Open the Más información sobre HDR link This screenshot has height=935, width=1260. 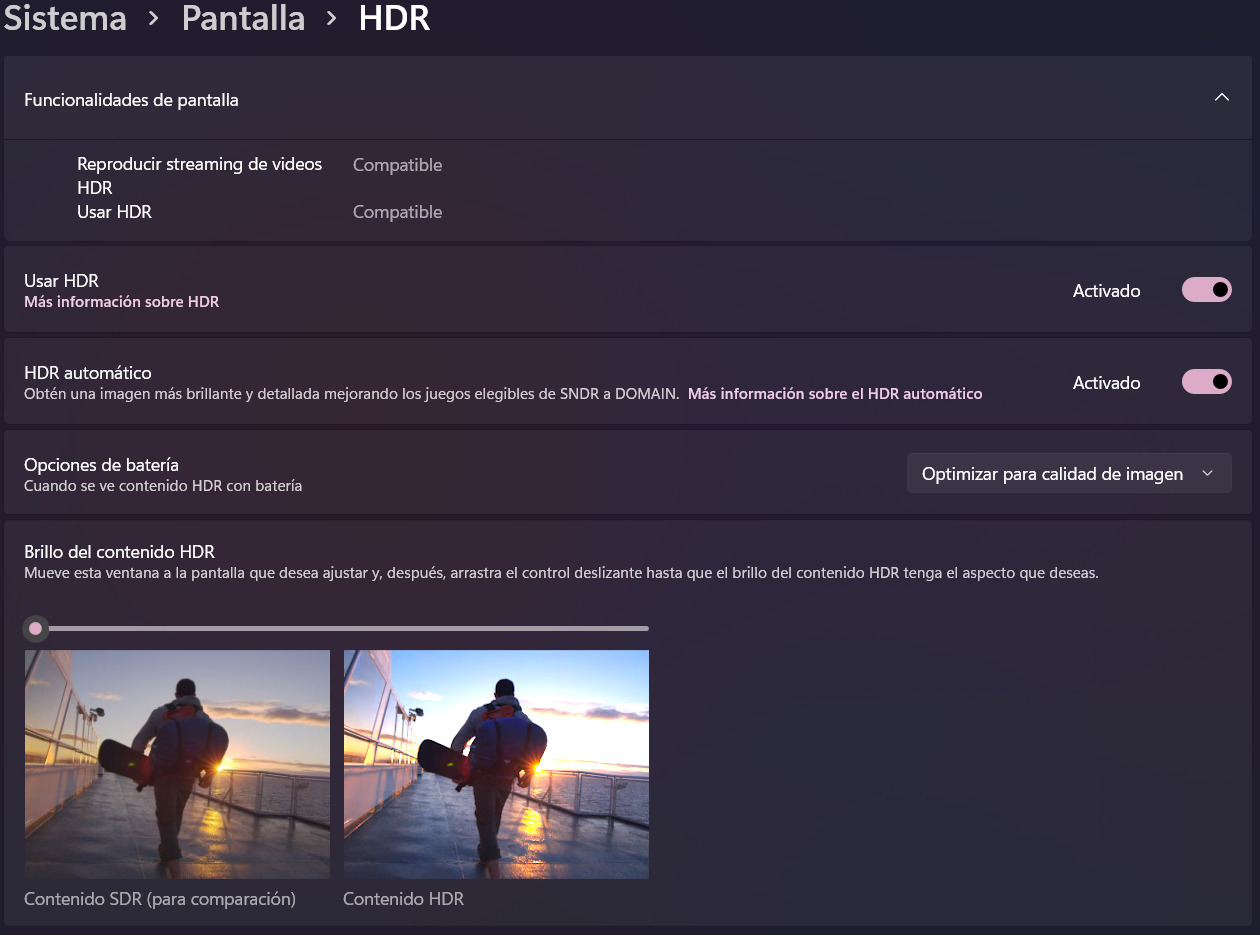point(121,302)
